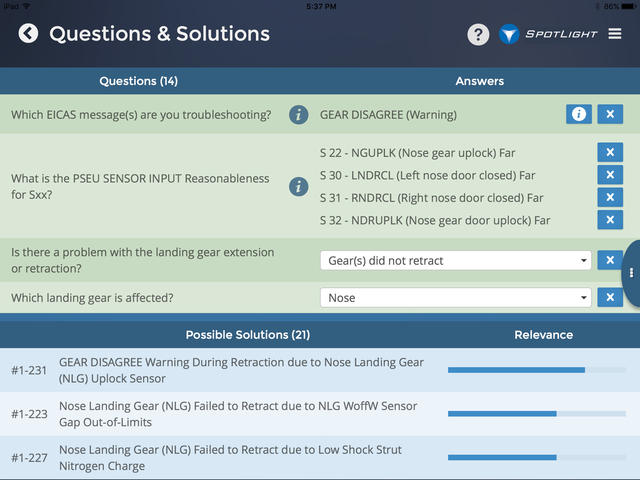Remove the S 22 - NGUPLK answer
This screenshot has height=480, width=640.
(610, 152)
